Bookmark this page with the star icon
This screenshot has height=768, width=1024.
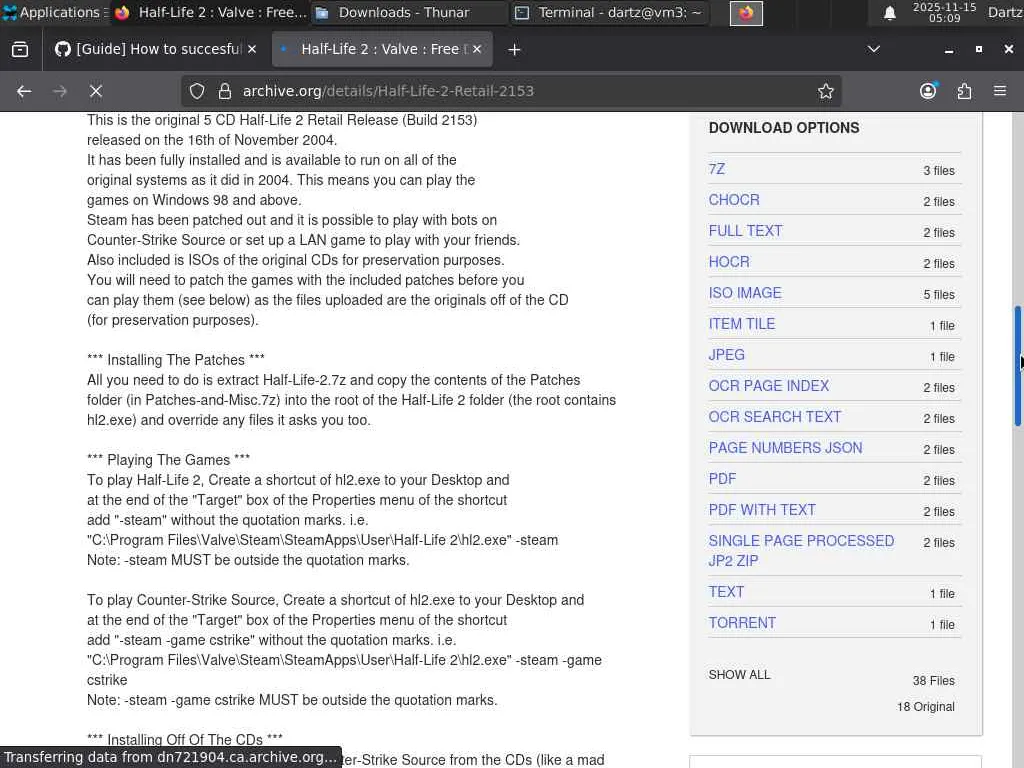click(x=825, y=91)
